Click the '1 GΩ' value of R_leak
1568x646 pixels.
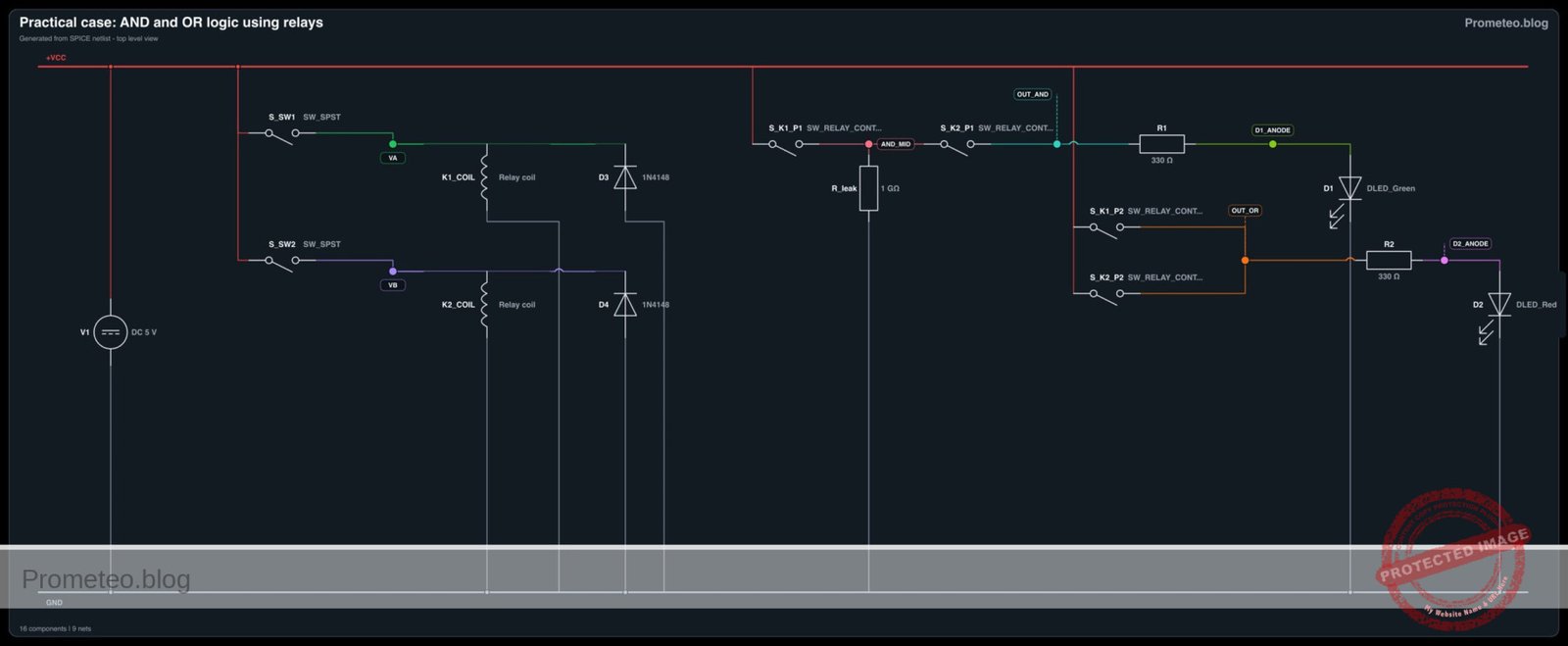coord(890,188)
